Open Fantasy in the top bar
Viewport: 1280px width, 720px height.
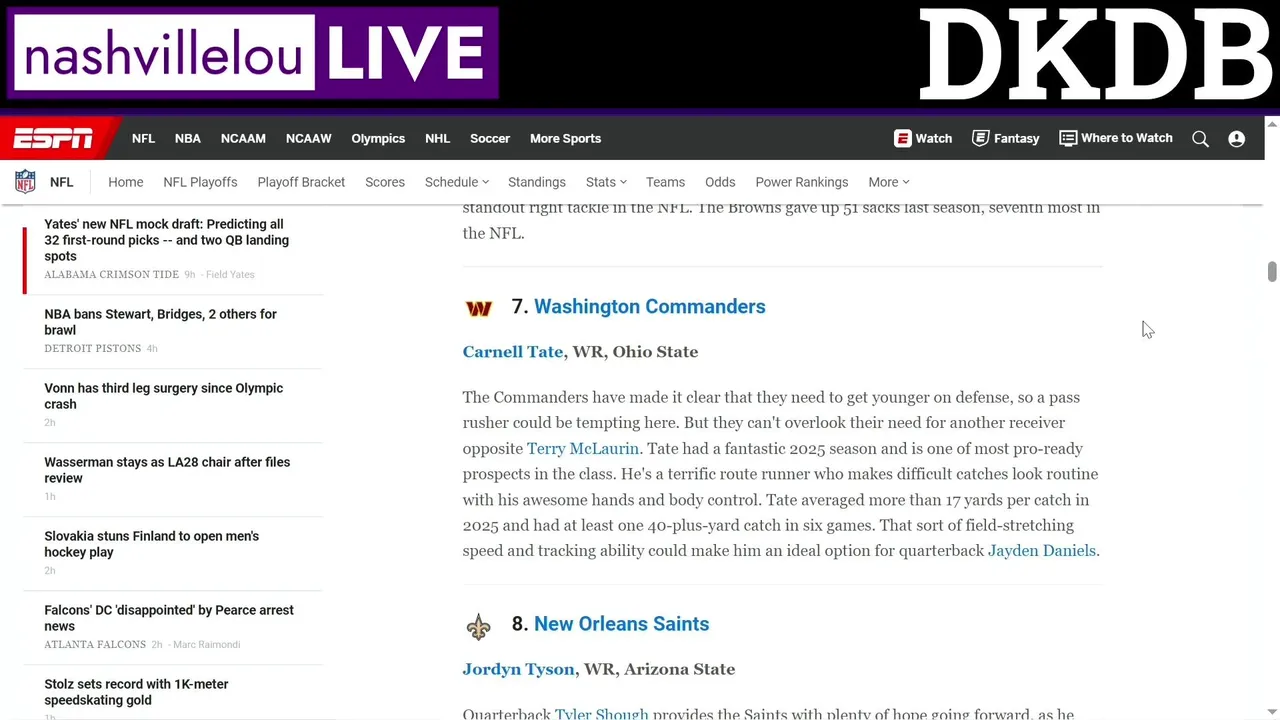(x=1006, y=138)
